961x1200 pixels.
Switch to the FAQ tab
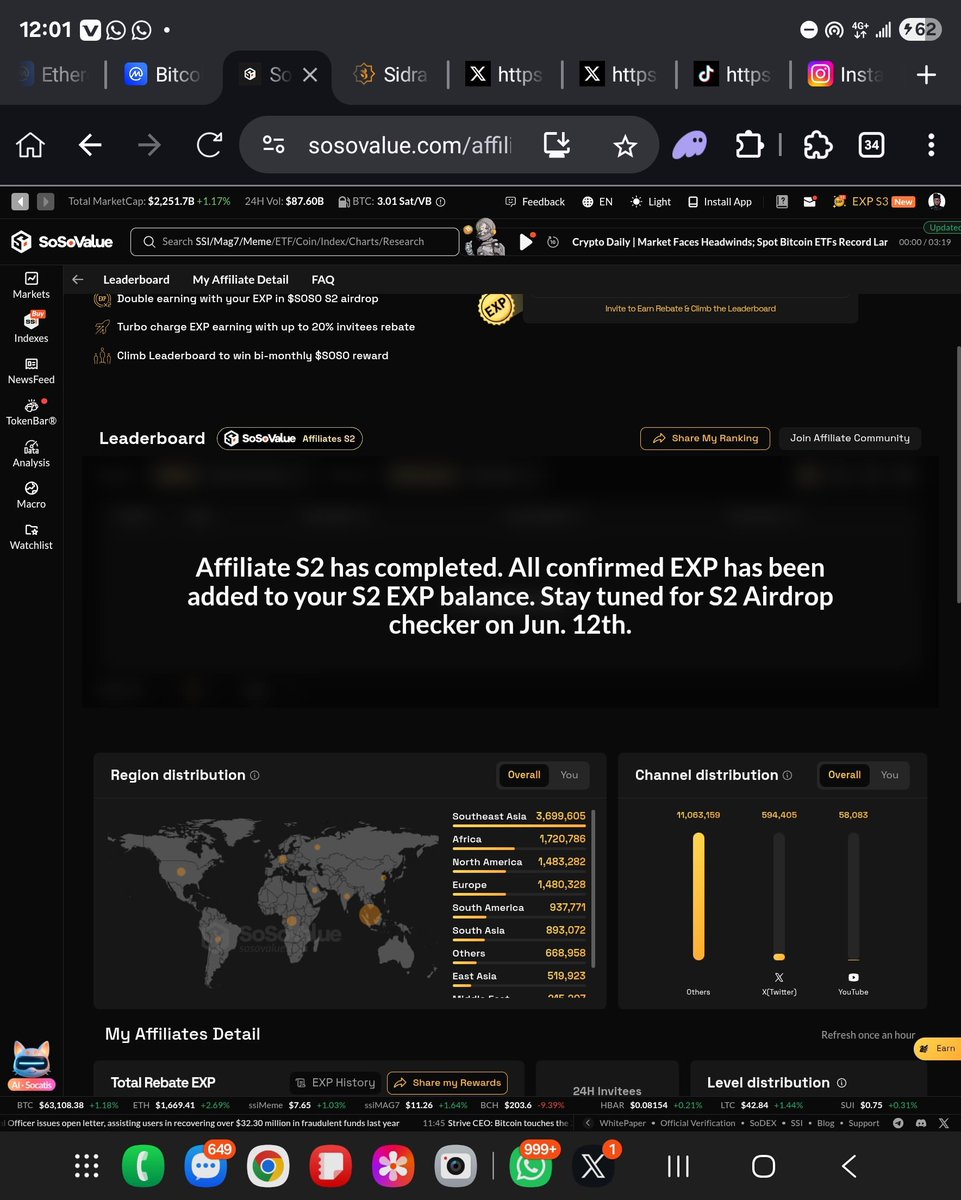click(323, 280)
